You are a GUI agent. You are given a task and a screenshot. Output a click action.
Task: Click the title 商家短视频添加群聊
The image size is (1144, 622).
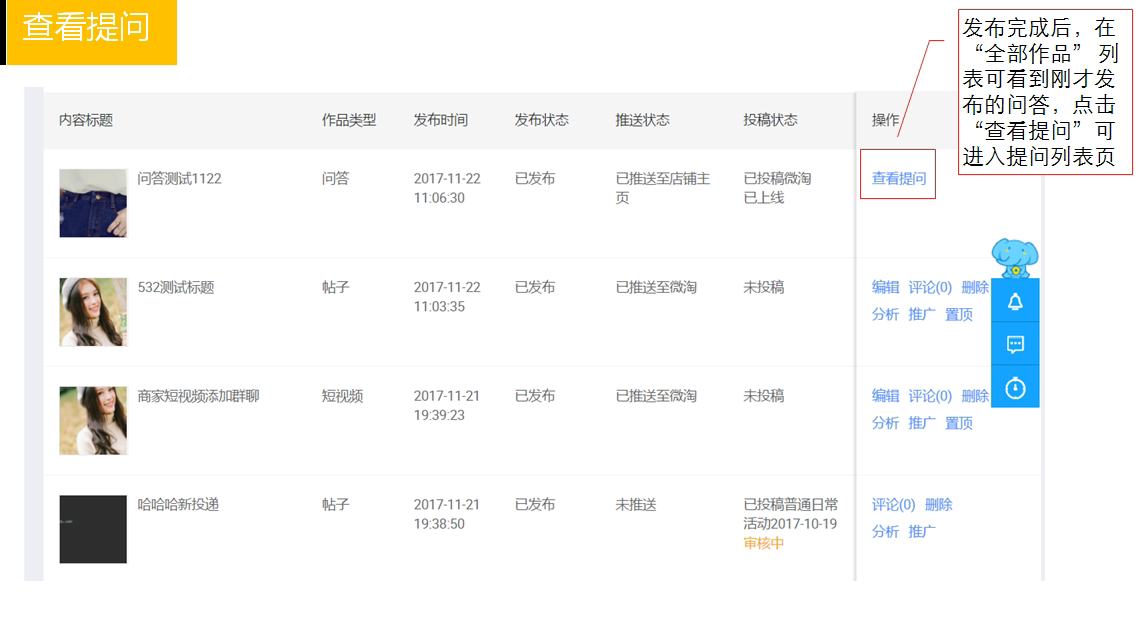(x=198, y=396)
